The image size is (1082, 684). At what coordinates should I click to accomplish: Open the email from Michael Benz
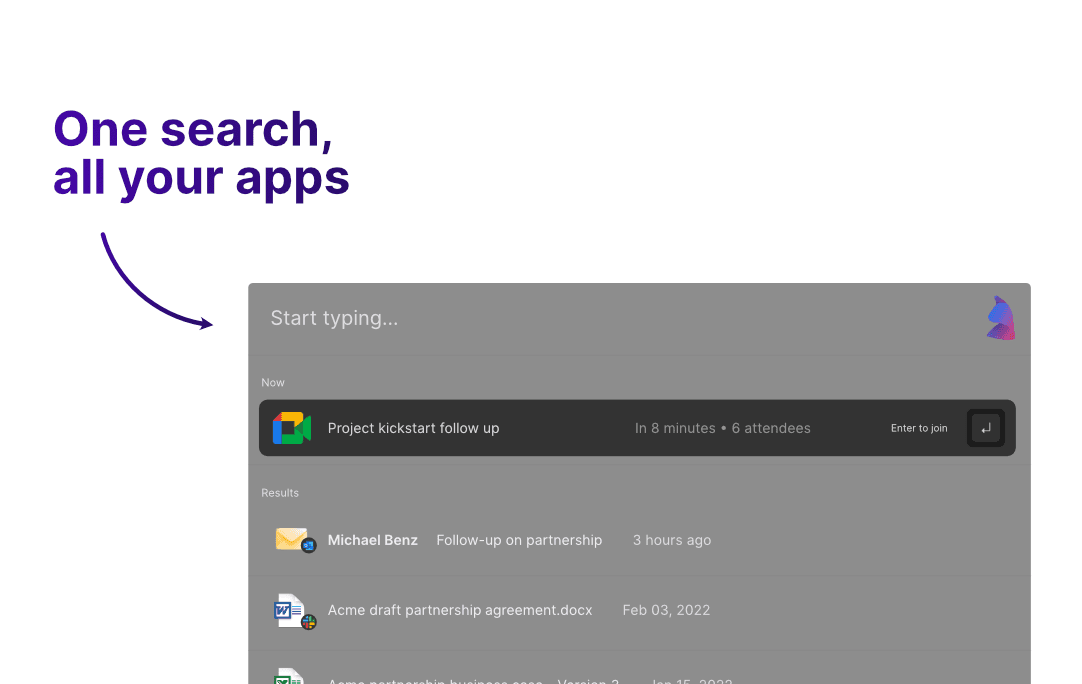tap(372, 540)
